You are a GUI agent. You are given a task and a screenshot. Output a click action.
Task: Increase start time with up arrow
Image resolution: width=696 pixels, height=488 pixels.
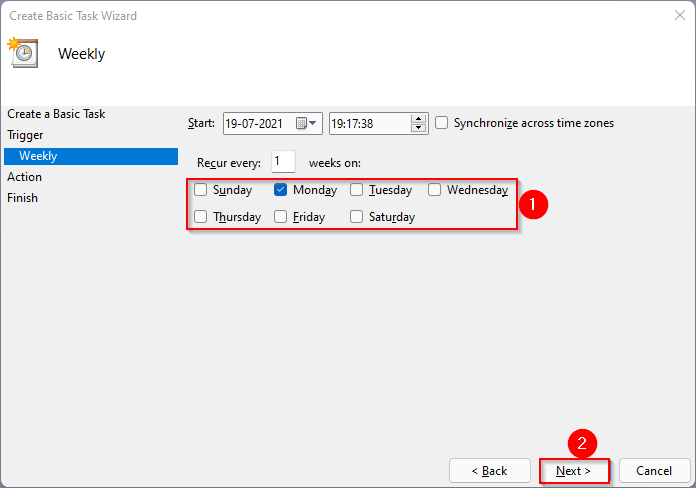(418, 119)
